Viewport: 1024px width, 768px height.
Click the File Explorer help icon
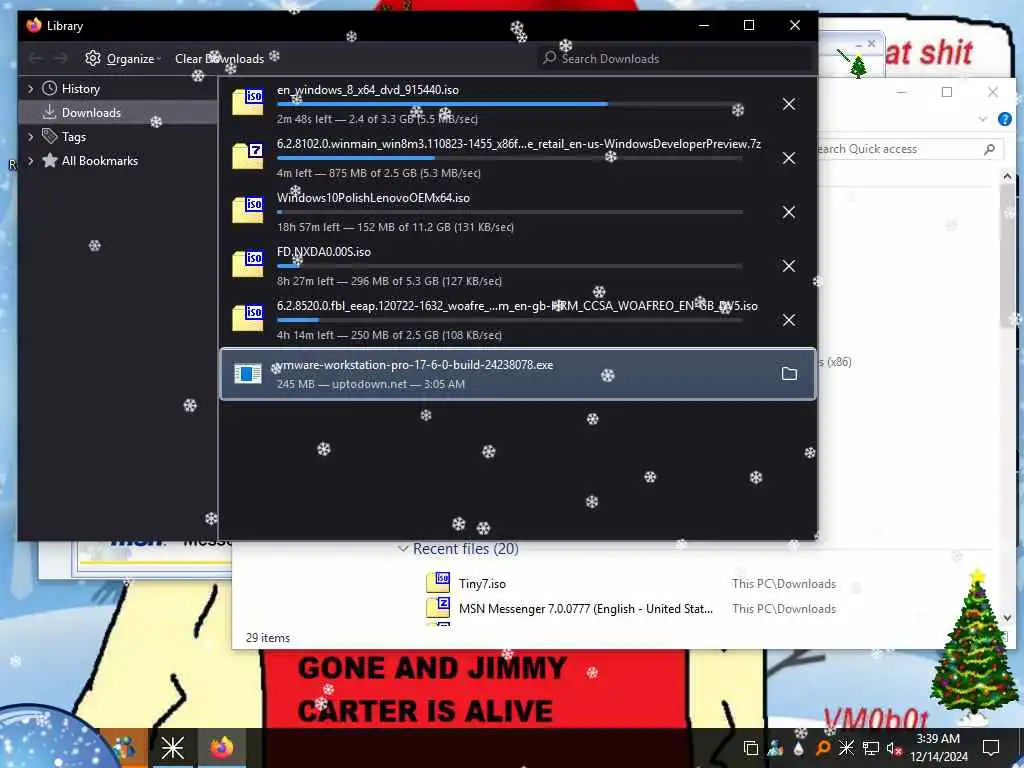[x=1004, y=119]
